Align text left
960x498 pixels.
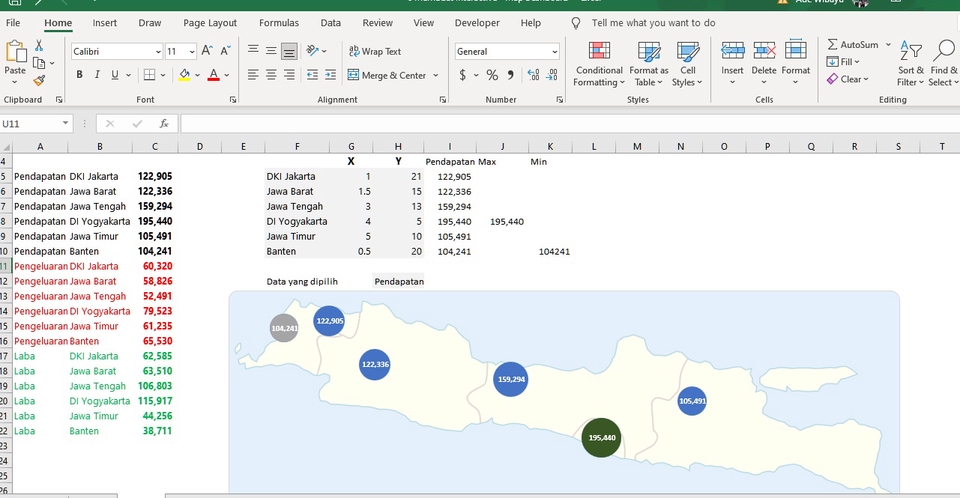pyautogui.click(x=253, y=75)
